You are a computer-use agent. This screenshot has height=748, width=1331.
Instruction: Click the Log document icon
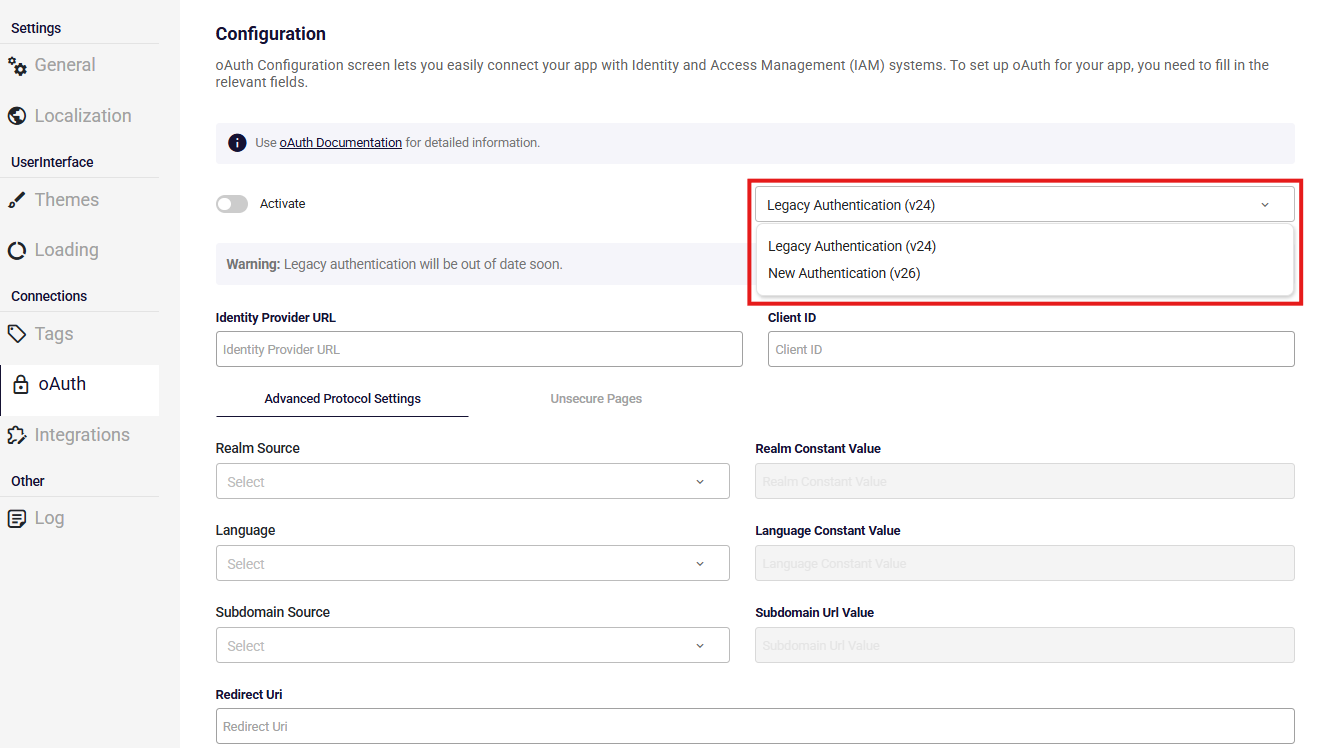[x=17, y=518]
